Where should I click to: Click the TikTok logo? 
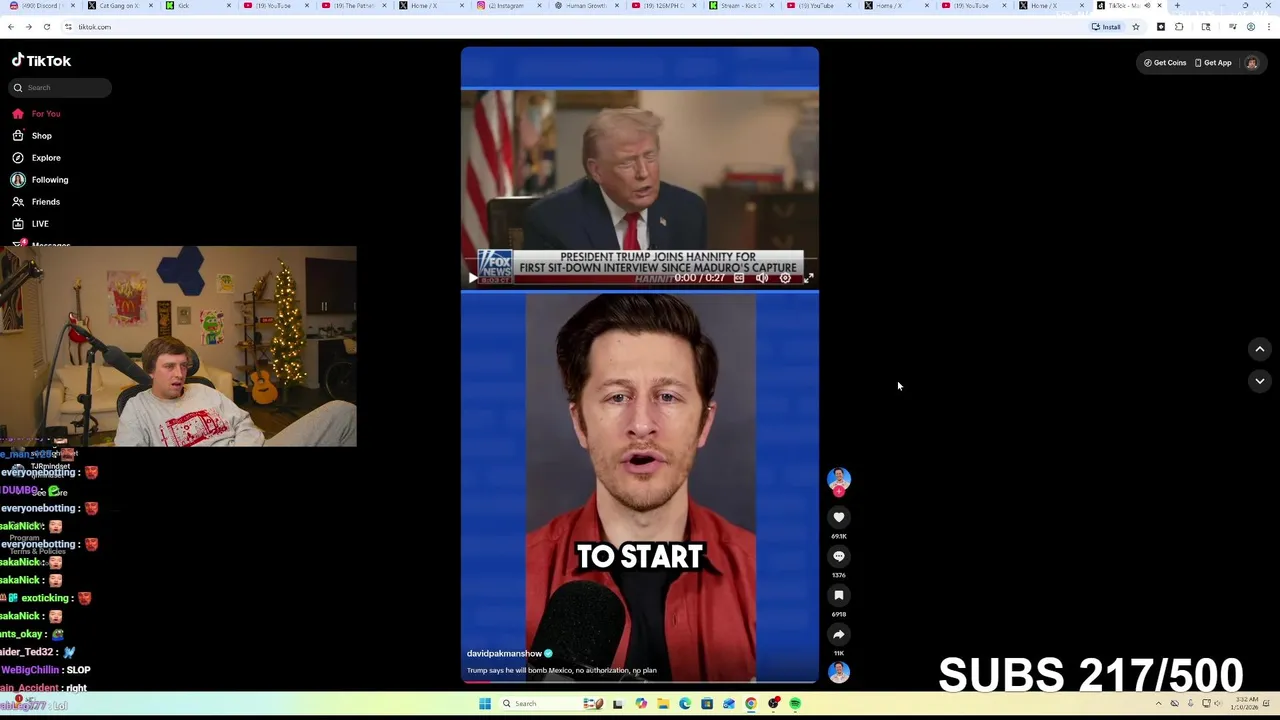coord(41,61)
